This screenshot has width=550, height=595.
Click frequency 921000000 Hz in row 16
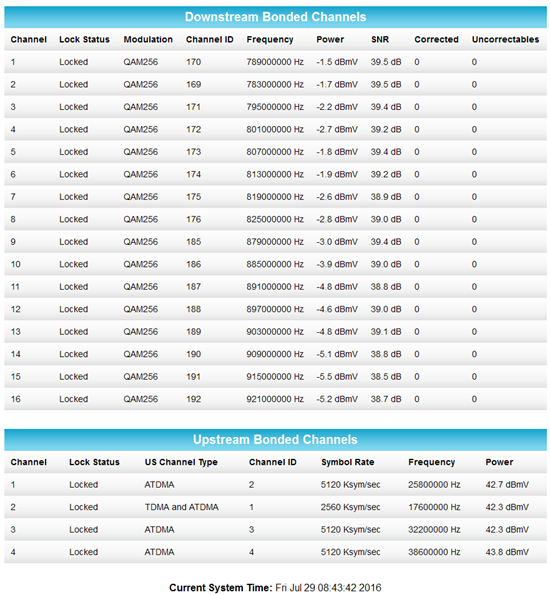[x=275, y=399]
